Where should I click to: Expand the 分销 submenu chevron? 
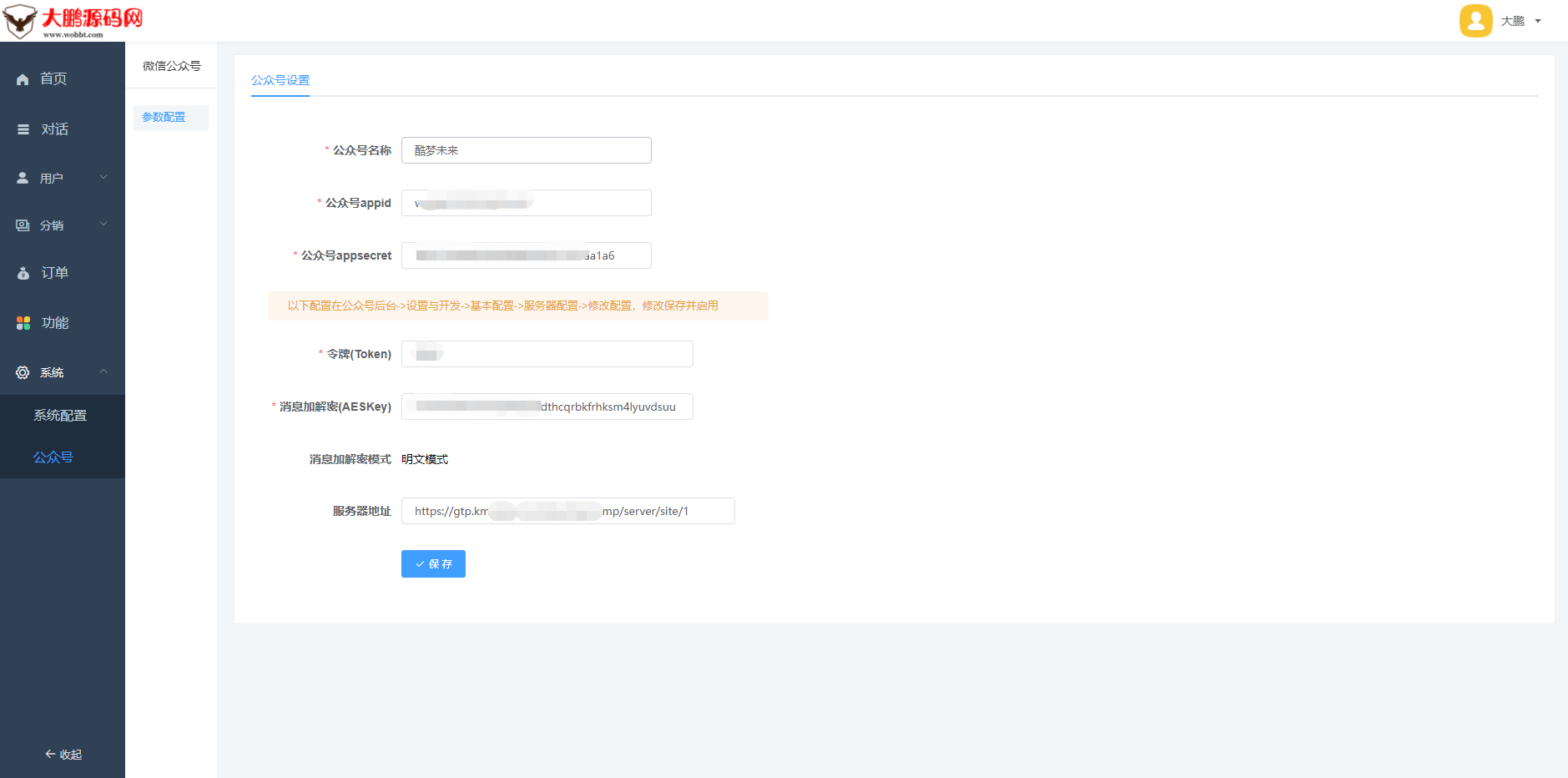[x=103, y=224]
